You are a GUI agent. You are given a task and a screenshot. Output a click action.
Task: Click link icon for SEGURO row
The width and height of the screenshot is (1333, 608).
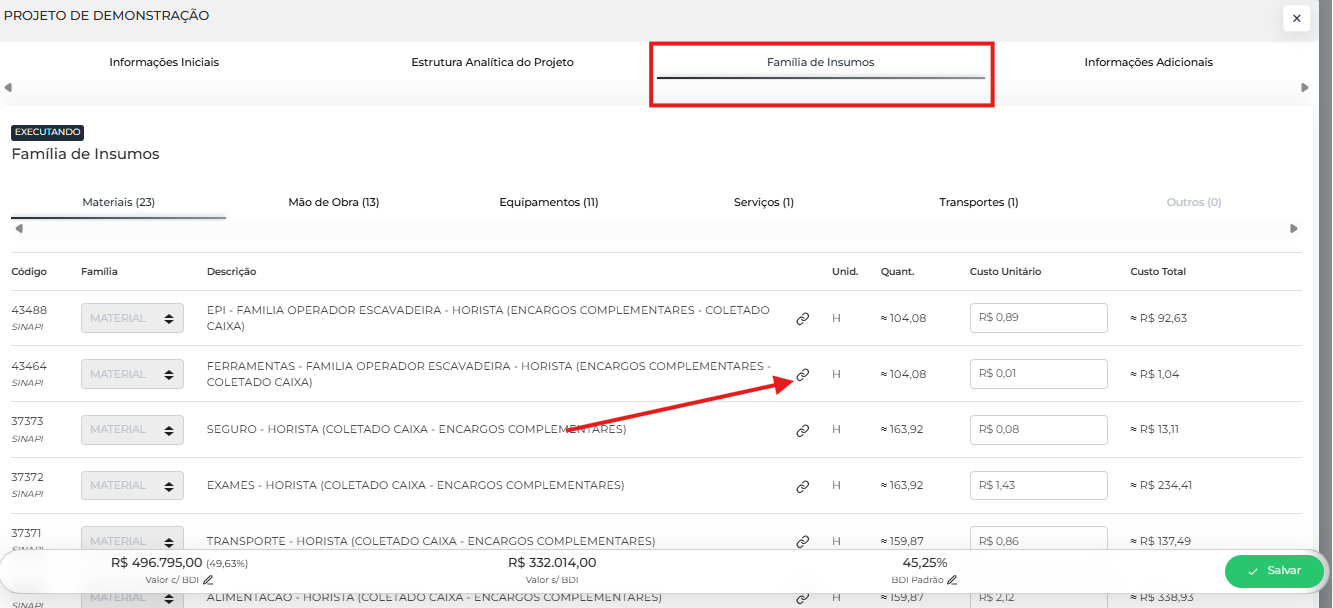coord(802,431)
